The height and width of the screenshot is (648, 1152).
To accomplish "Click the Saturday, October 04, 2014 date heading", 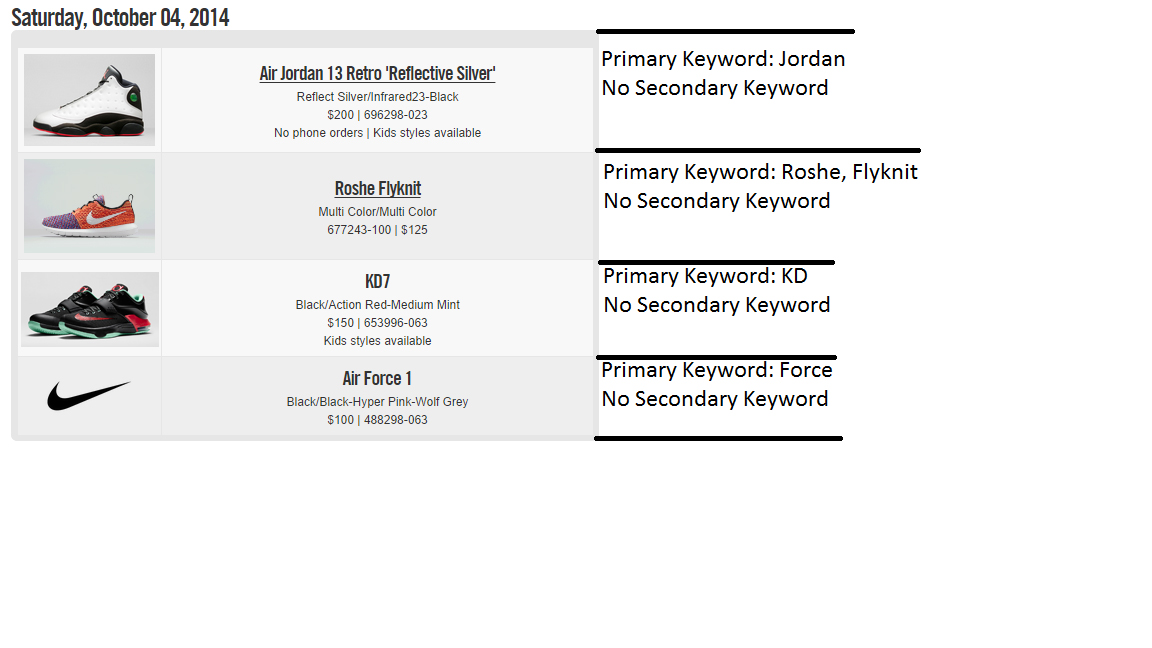I will pyautogui.click(x=120, y=17).
